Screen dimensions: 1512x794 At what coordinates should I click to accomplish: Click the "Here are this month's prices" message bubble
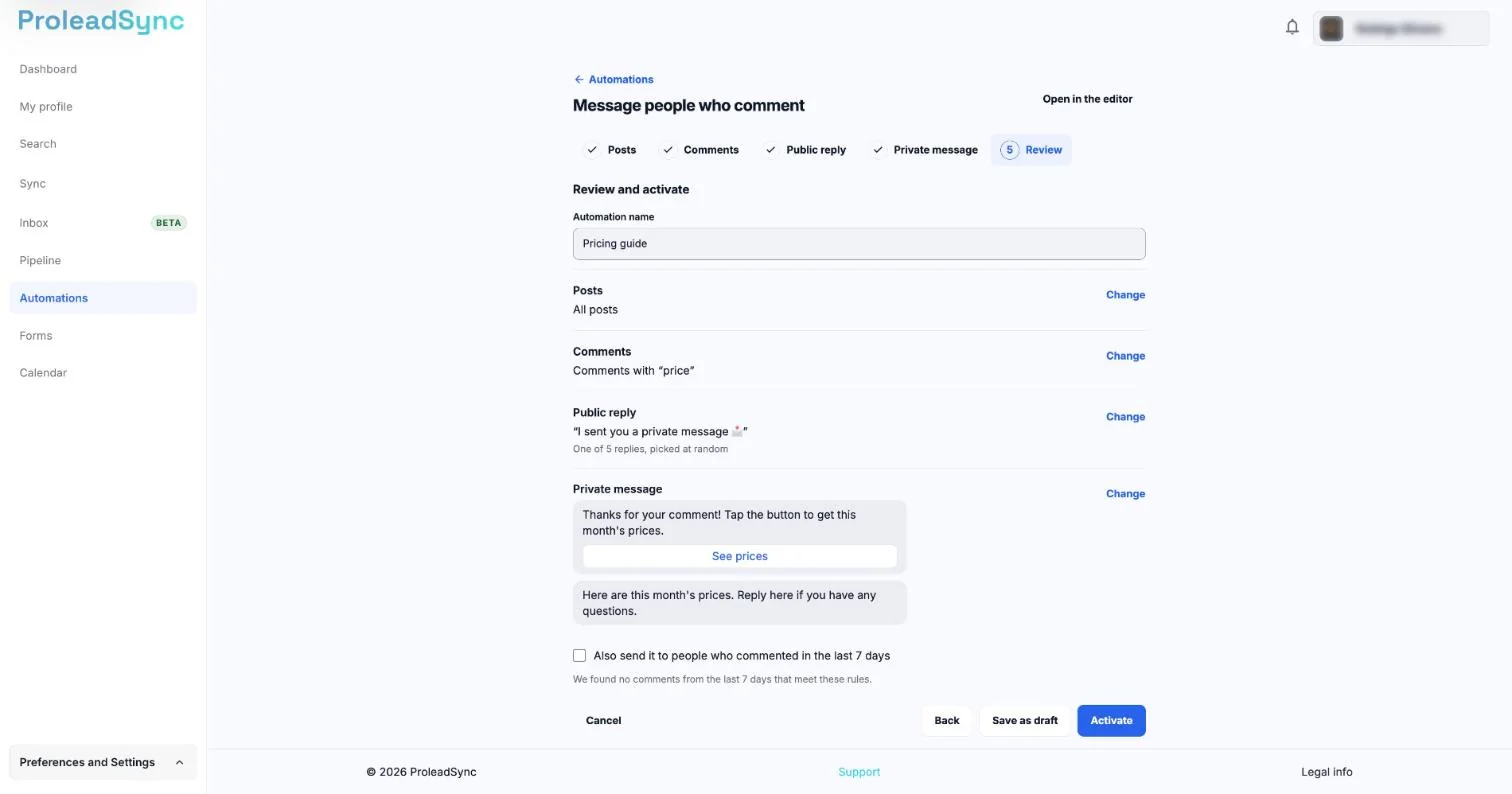[740, 603]
